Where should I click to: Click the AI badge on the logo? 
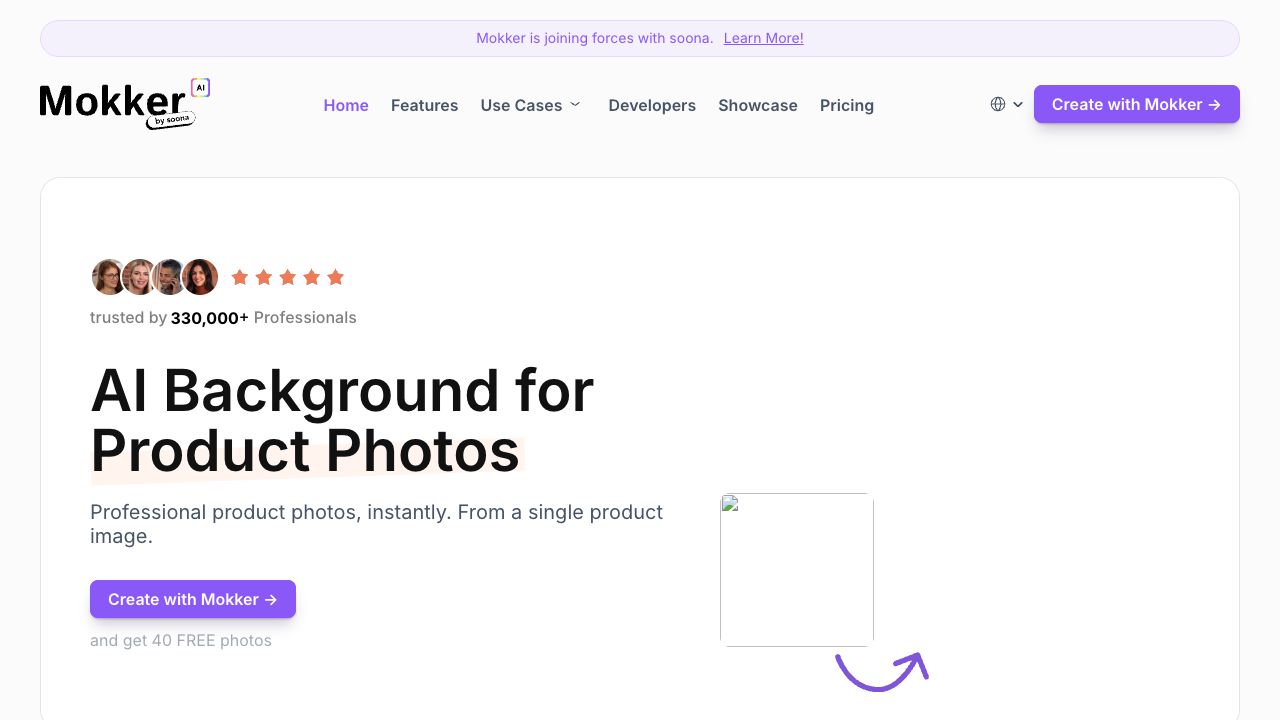click(200, 88)
